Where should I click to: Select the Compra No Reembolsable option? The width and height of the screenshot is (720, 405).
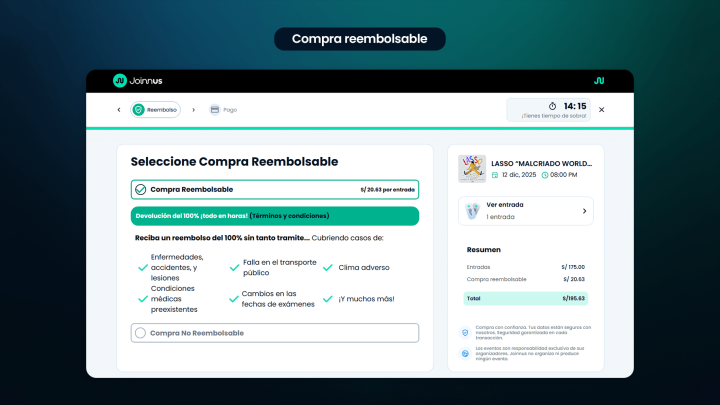(141, 333)
